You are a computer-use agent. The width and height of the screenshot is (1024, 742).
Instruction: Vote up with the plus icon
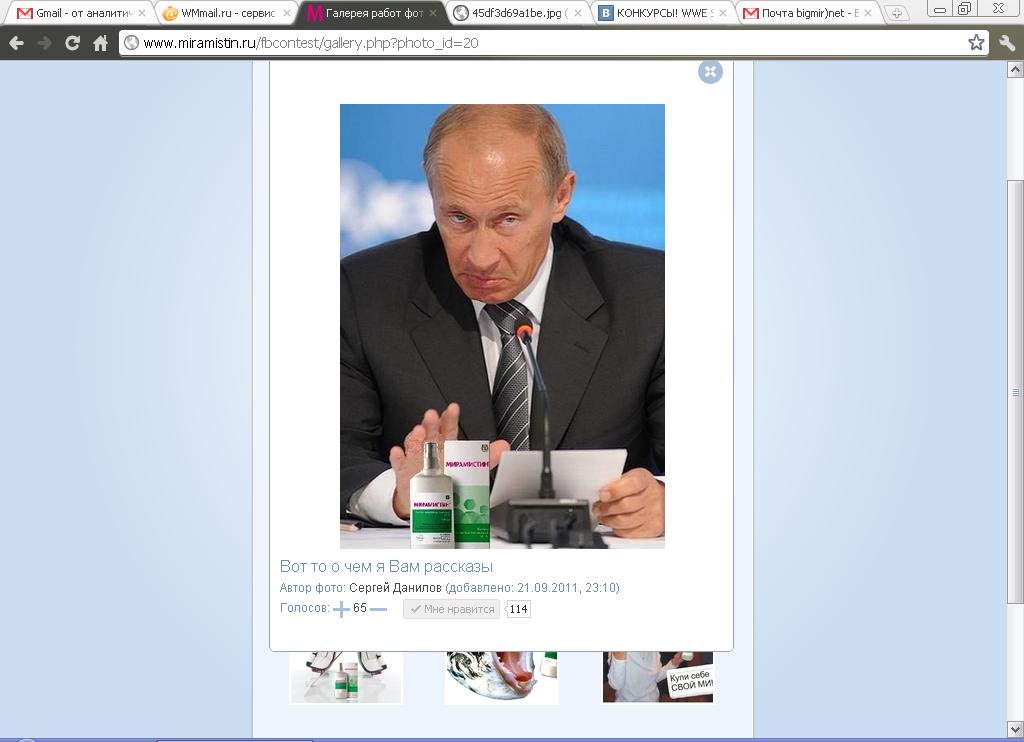(x=341, y=609)
